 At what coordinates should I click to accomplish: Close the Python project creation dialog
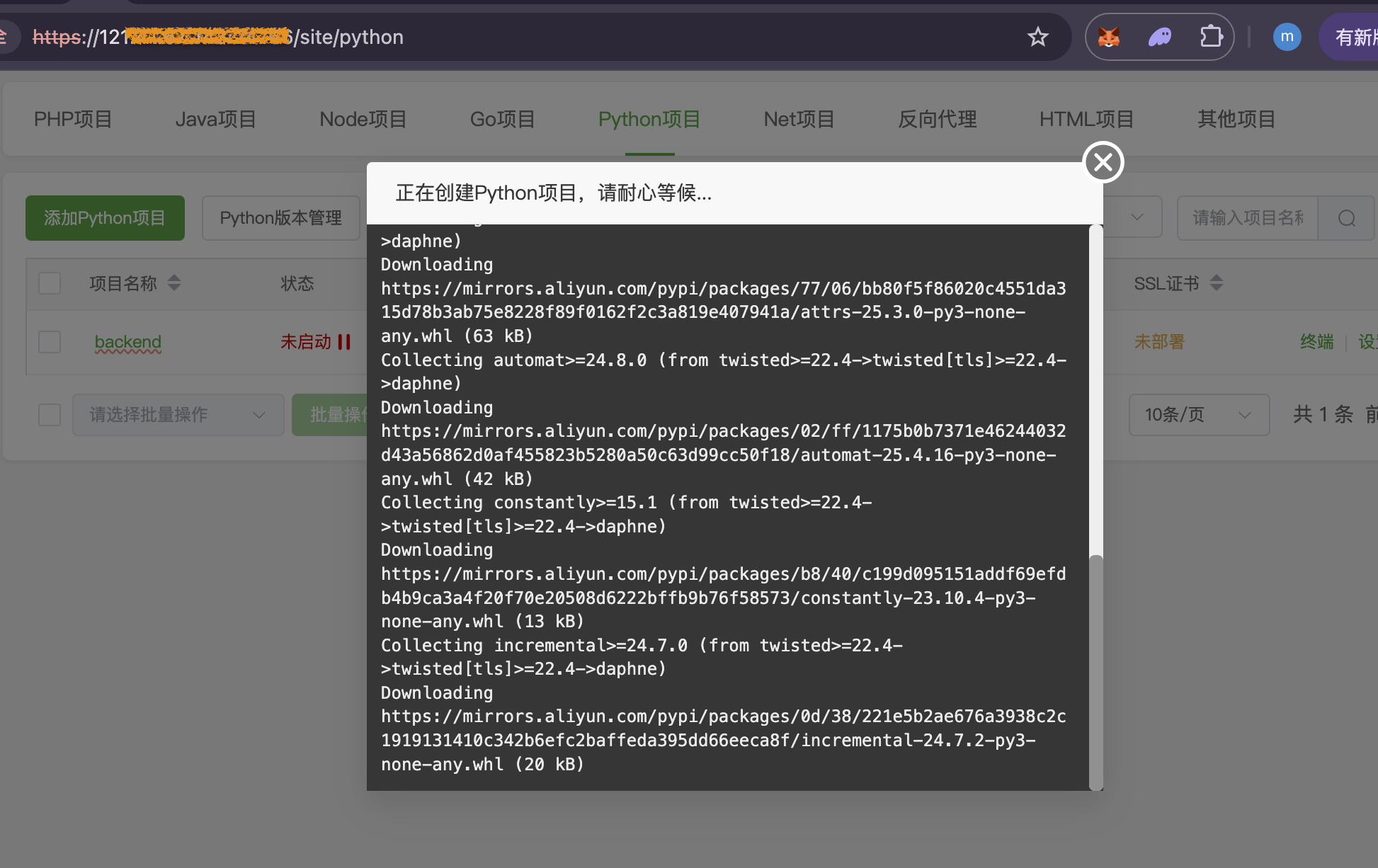tap(1103, 163)
